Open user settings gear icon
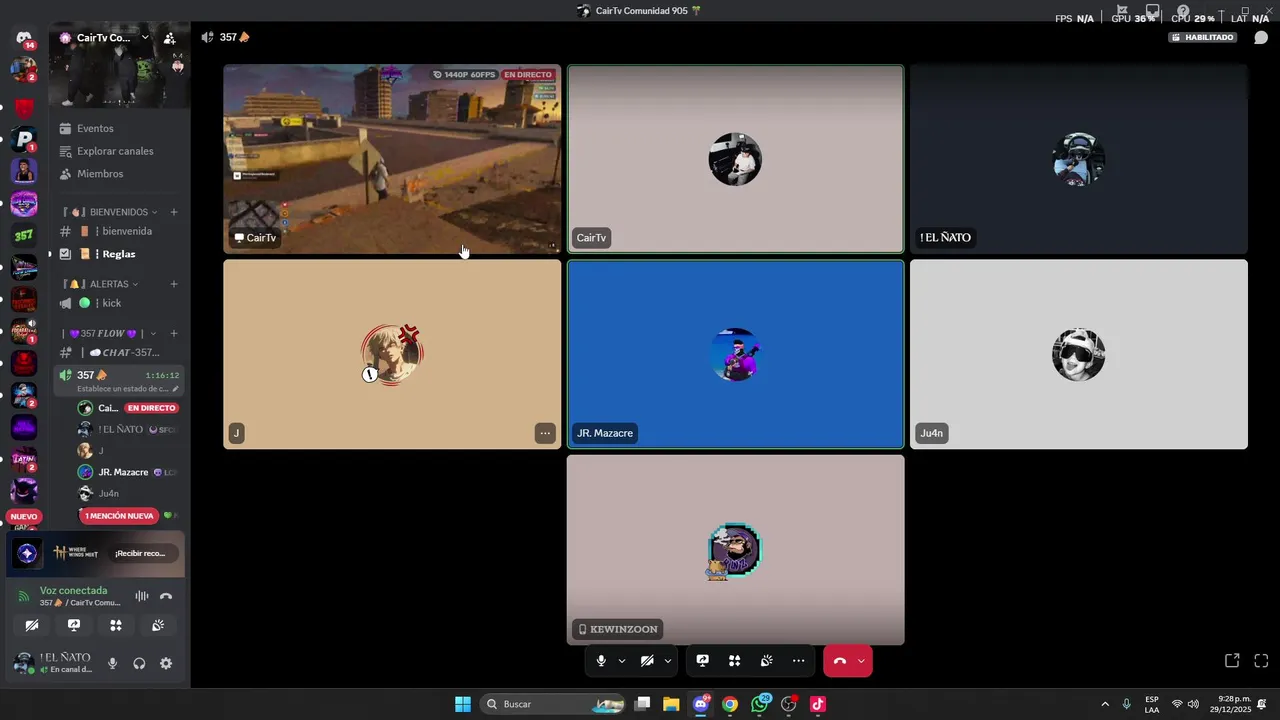The image size is (1280, 720). point(166,663)
